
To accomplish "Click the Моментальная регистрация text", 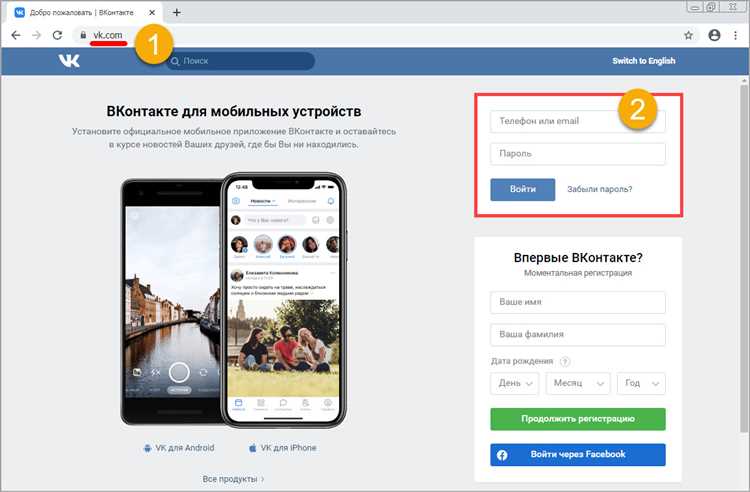I will 578,273.
